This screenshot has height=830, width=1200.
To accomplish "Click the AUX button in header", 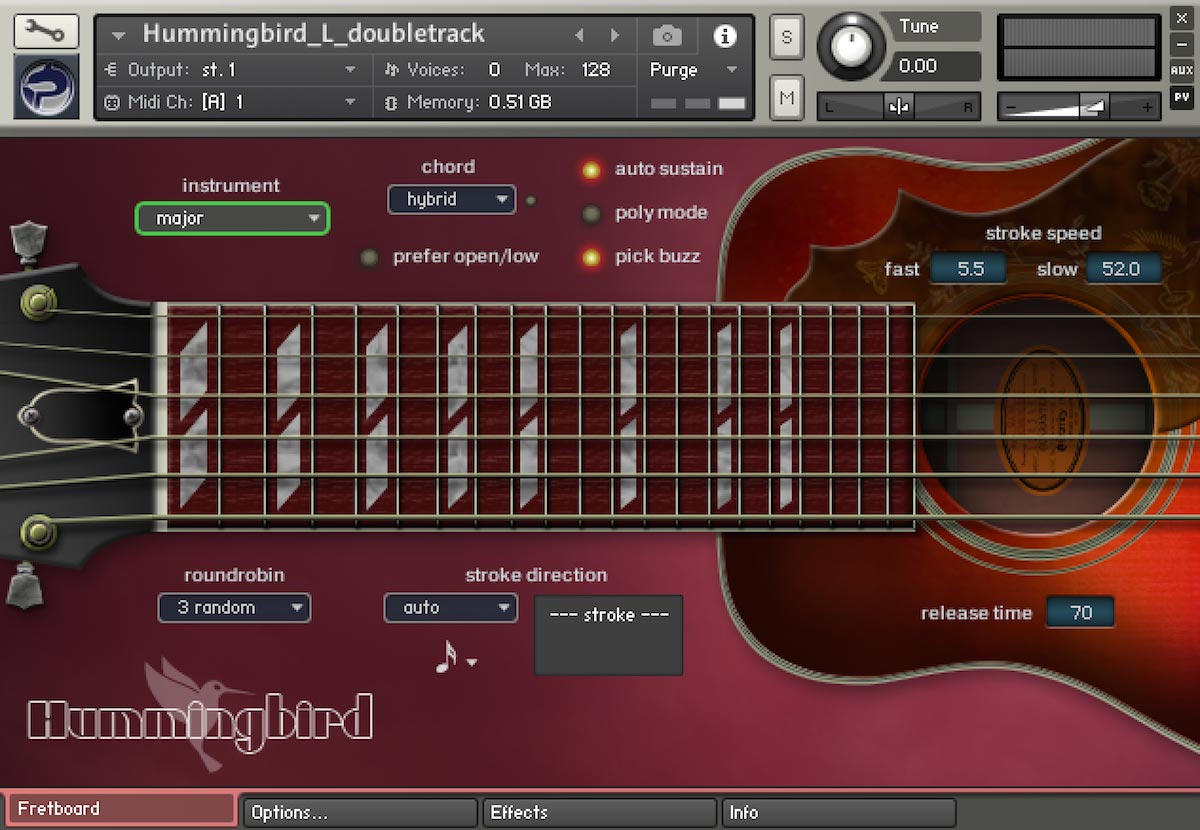I will 1181,71.
